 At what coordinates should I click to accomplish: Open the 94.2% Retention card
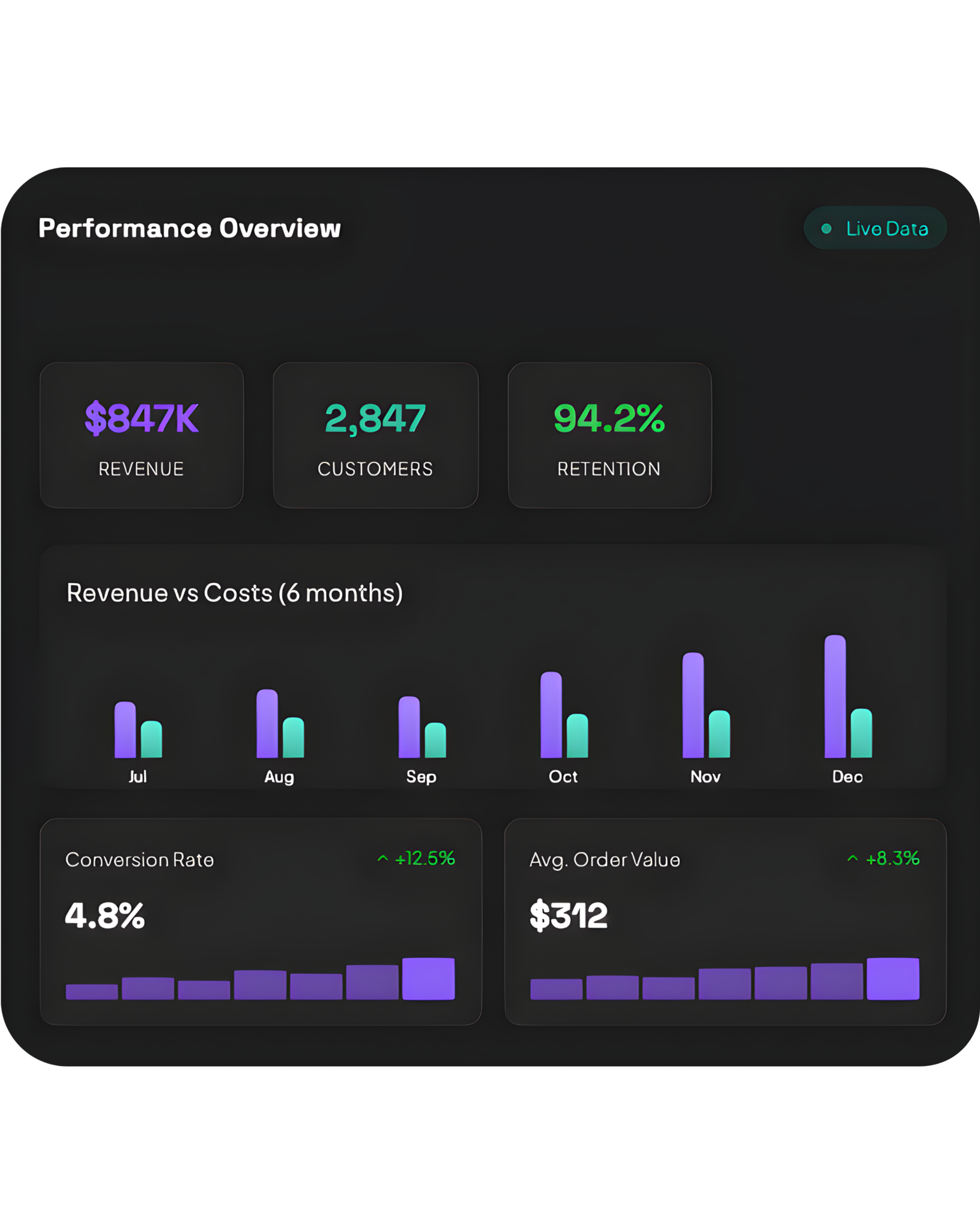tap(609, 435)
